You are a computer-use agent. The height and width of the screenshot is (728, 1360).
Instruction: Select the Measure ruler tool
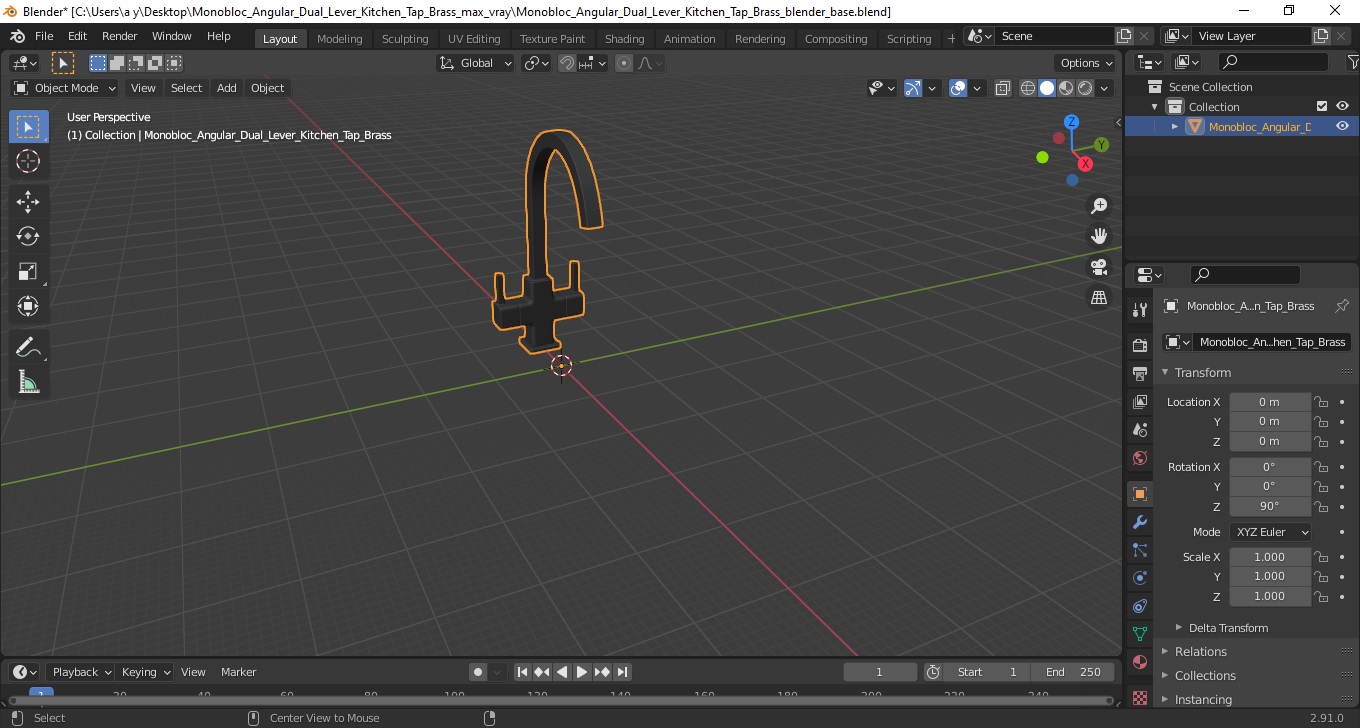pos(28,383)
